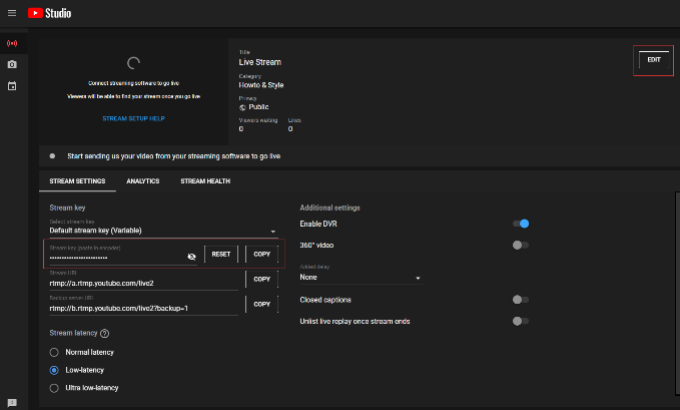The width and height of the screenshot is (680, 410).
Task: Open the Added delay dropdown
Action: [360, 278]
